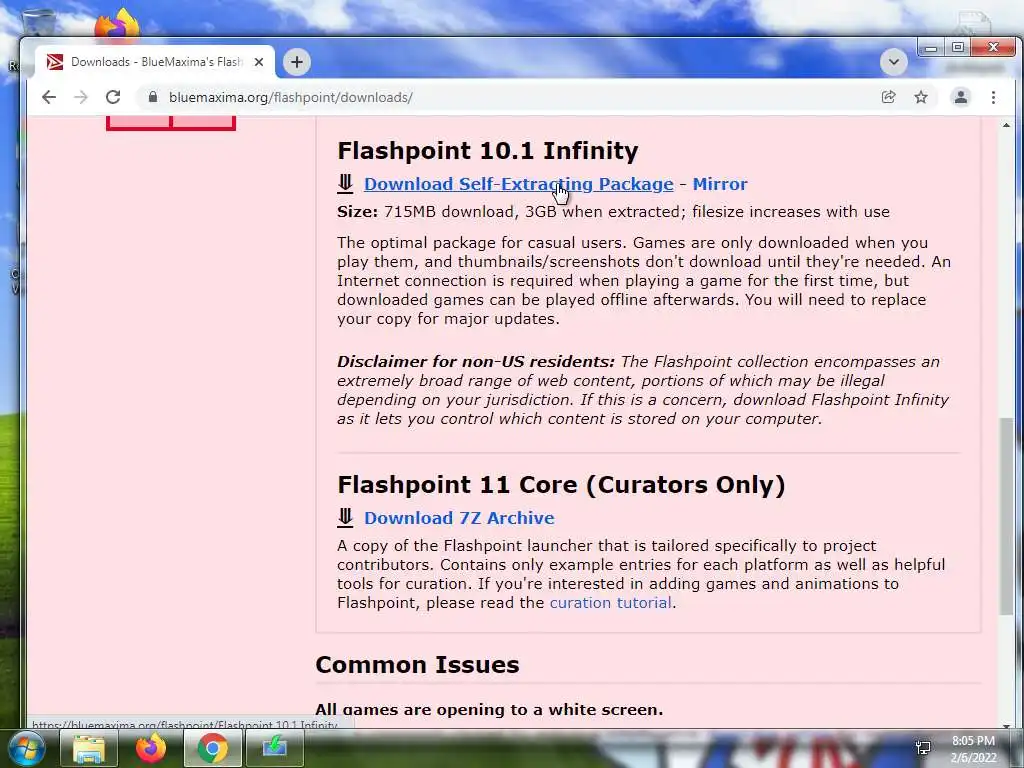The width and height of the screenshot is (1024, 768).
Task: Click the Flashpoint 10.1 Infinity heading
Action: click(488, 151)
